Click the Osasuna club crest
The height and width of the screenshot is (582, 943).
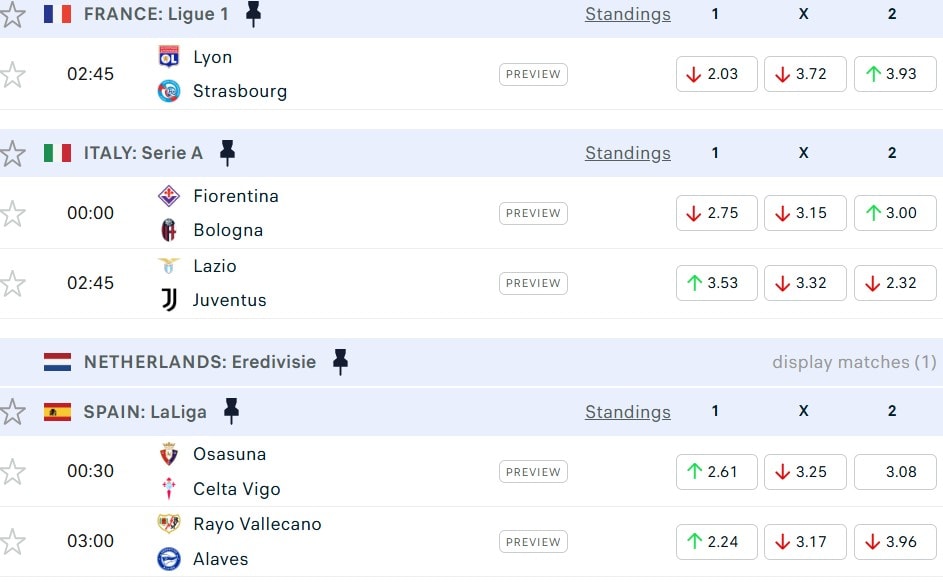click(169, 454)
